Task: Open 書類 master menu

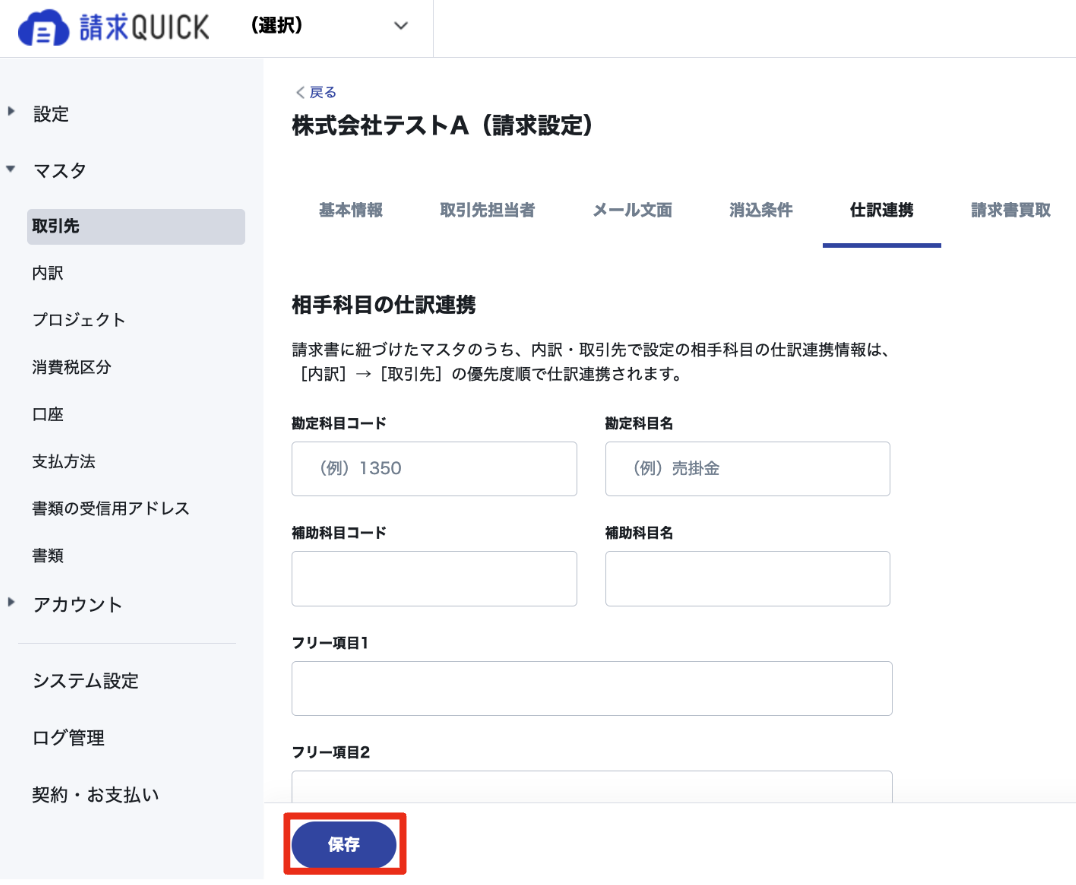Action: pyautogui.click(x=47, y=555)
